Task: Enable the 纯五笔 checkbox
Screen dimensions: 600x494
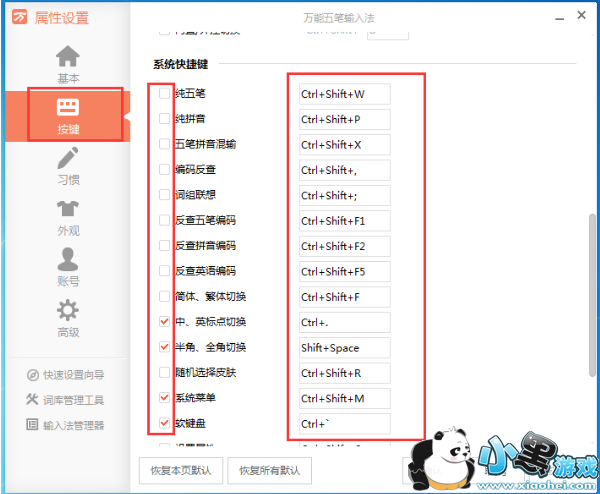Action: point(164,93)
